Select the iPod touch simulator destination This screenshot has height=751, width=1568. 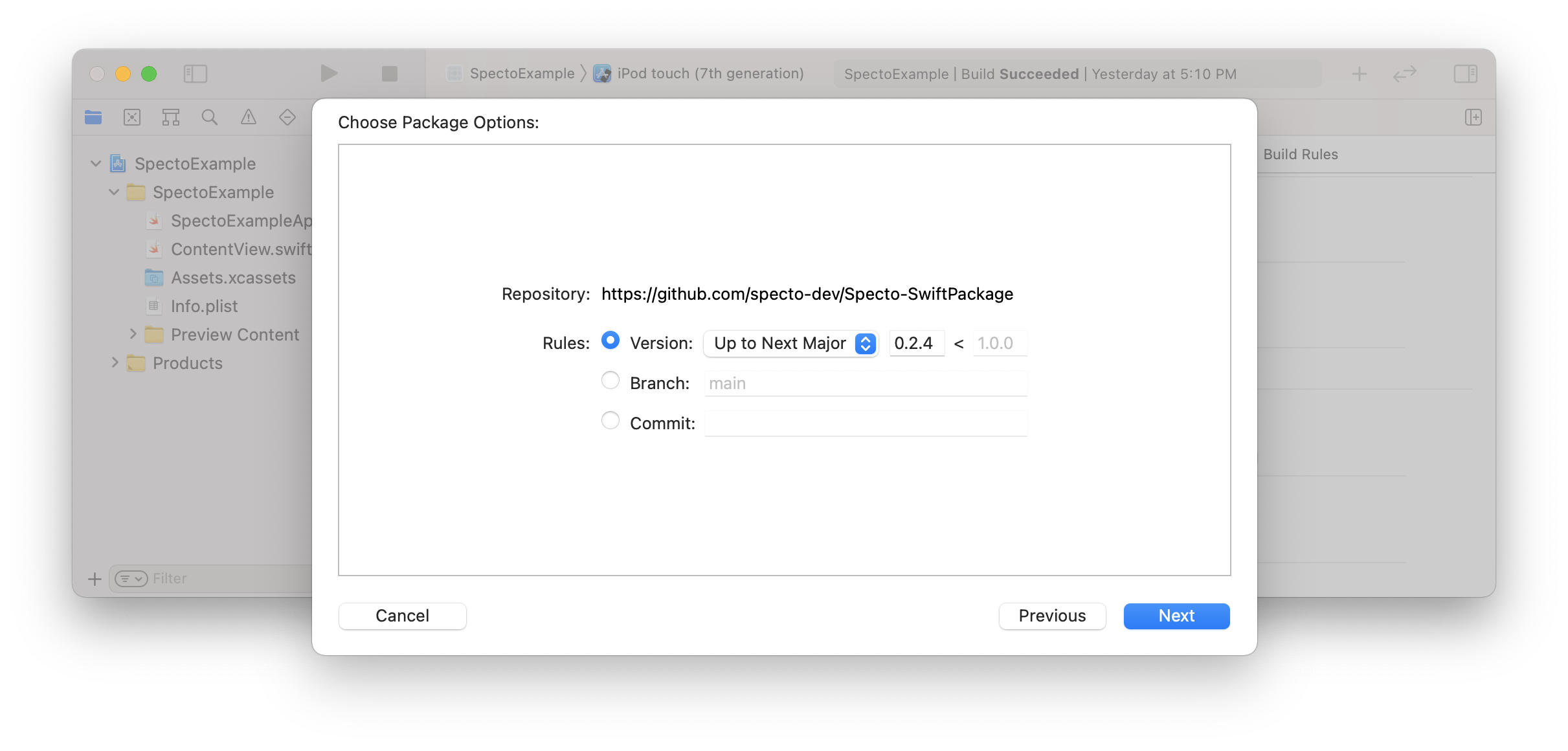pos(699,74)
